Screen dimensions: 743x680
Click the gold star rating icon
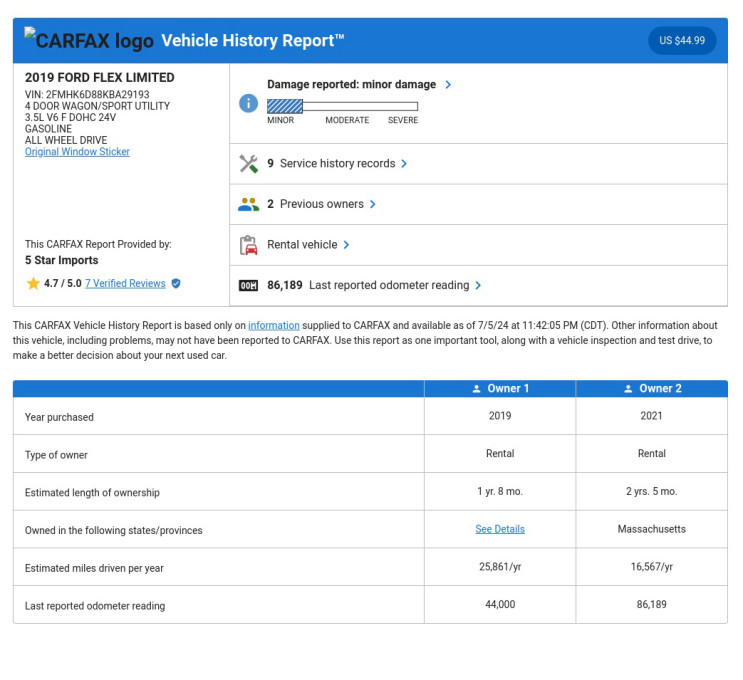point(33,284)
